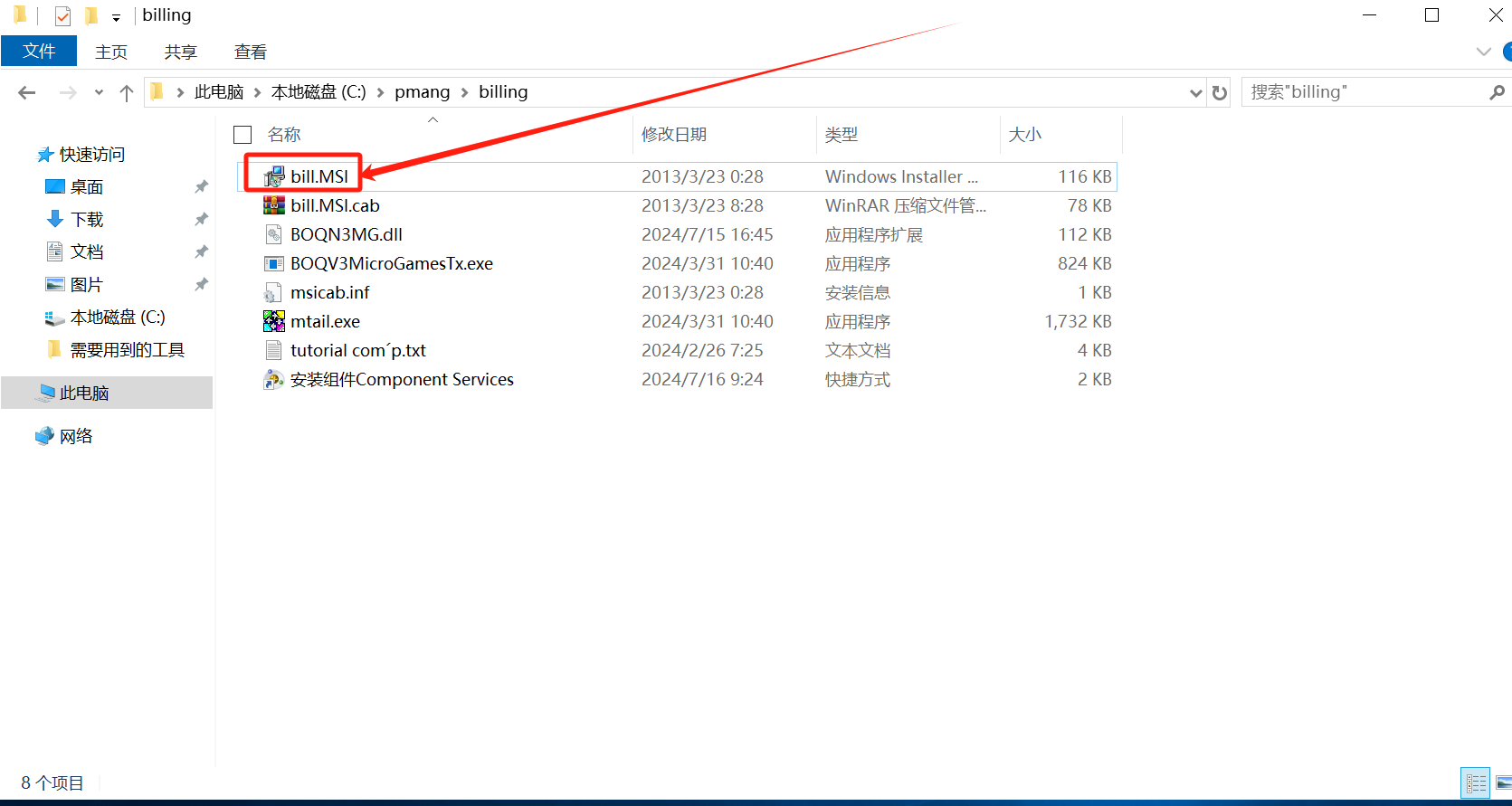Click the back navigation arrow
This screenshot has height=806, width=1512.
pos(27,92)
